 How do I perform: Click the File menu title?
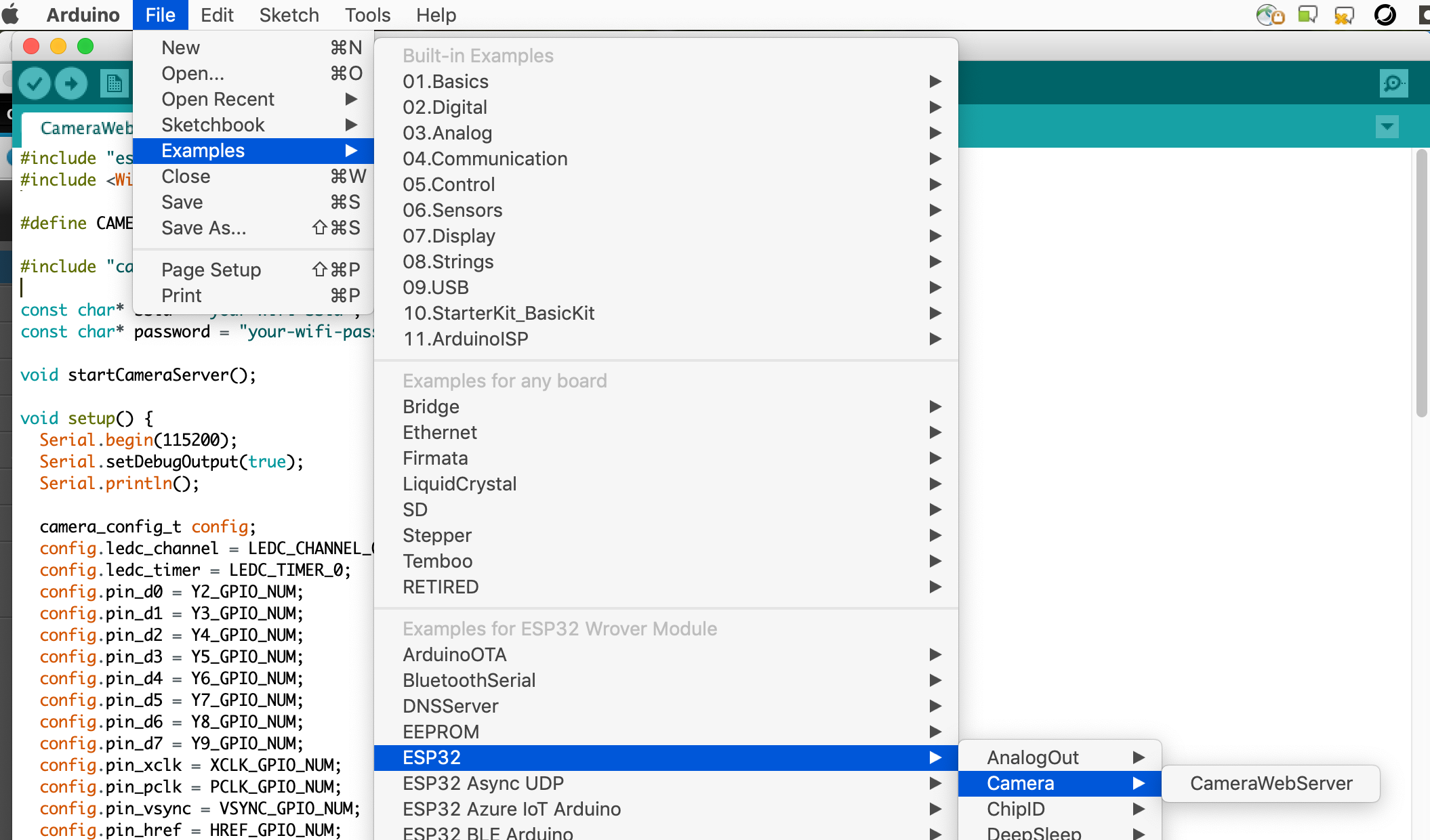tap(160, 15)
